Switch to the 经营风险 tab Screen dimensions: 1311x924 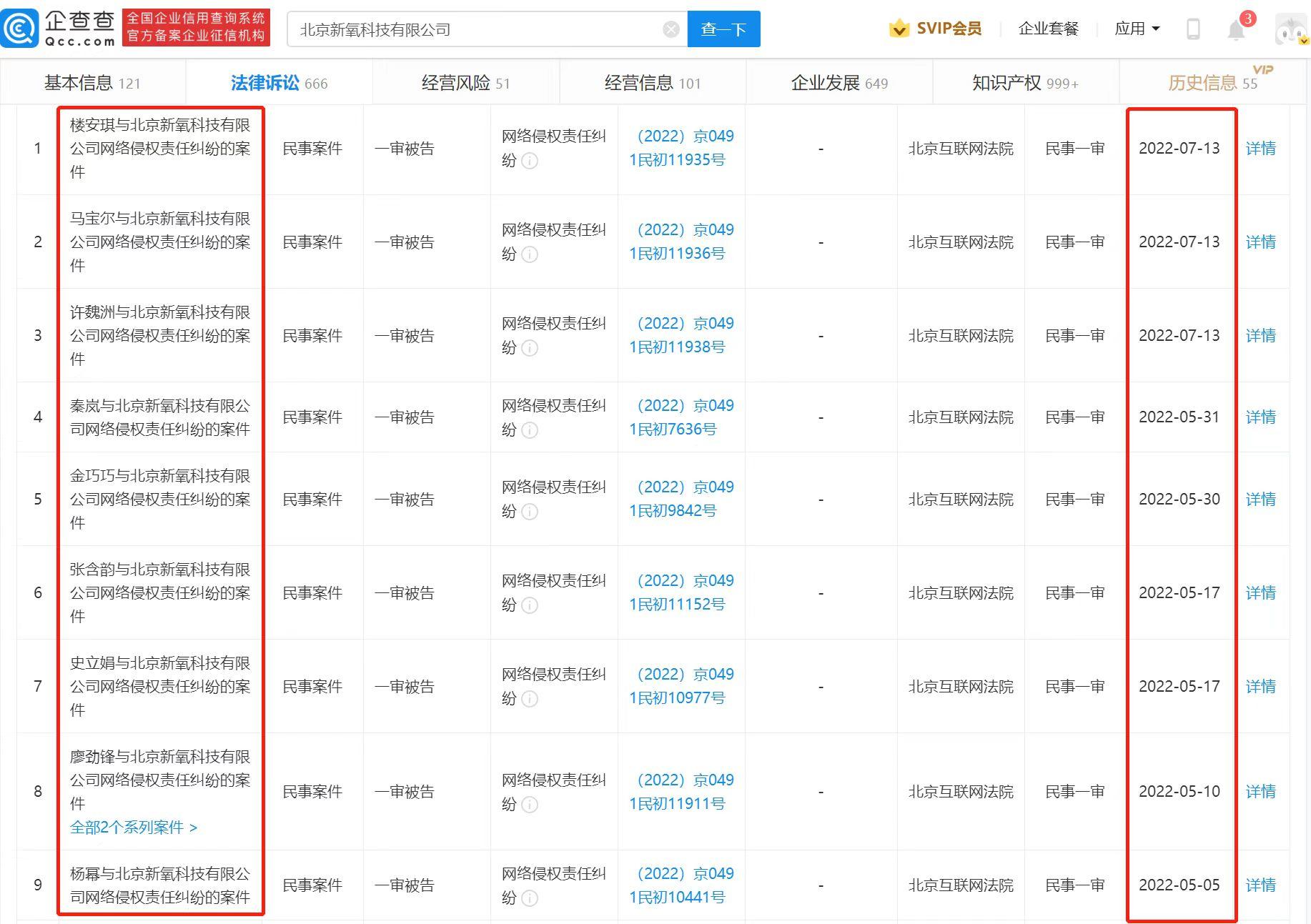pos(465,83)
